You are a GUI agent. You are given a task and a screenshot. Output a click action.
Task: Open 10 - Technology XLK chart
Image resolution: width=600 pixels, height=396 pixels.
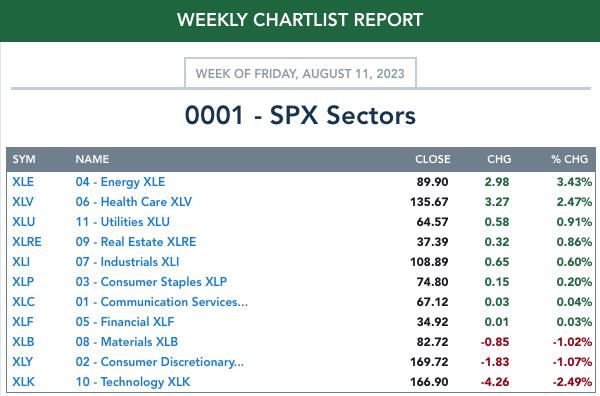click(132, 382)
